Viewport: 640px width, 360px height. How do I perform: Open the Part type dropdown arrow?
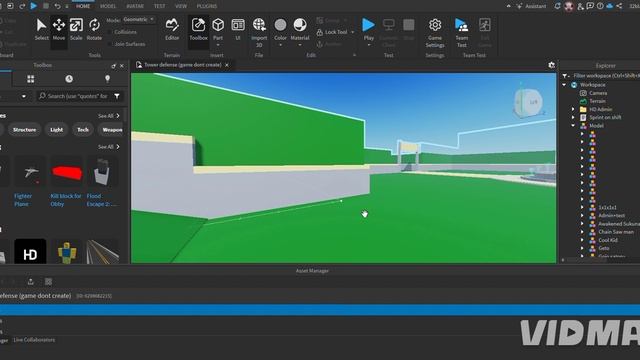218,45
